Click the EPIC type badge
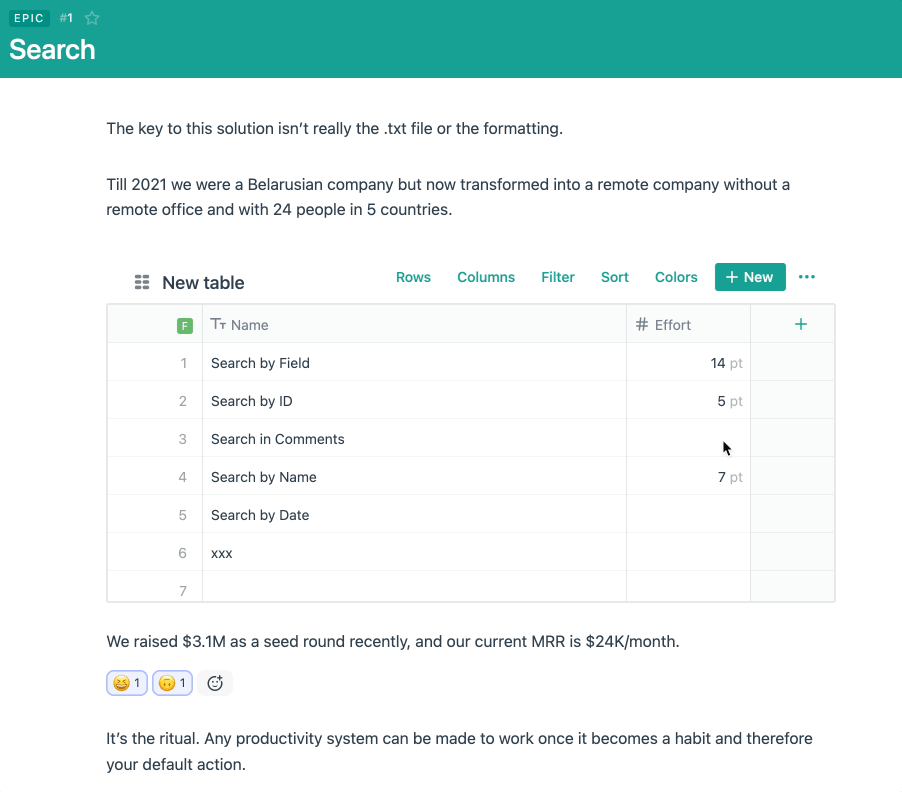Viewport: 902px width, 792px height. coord(28,18)
